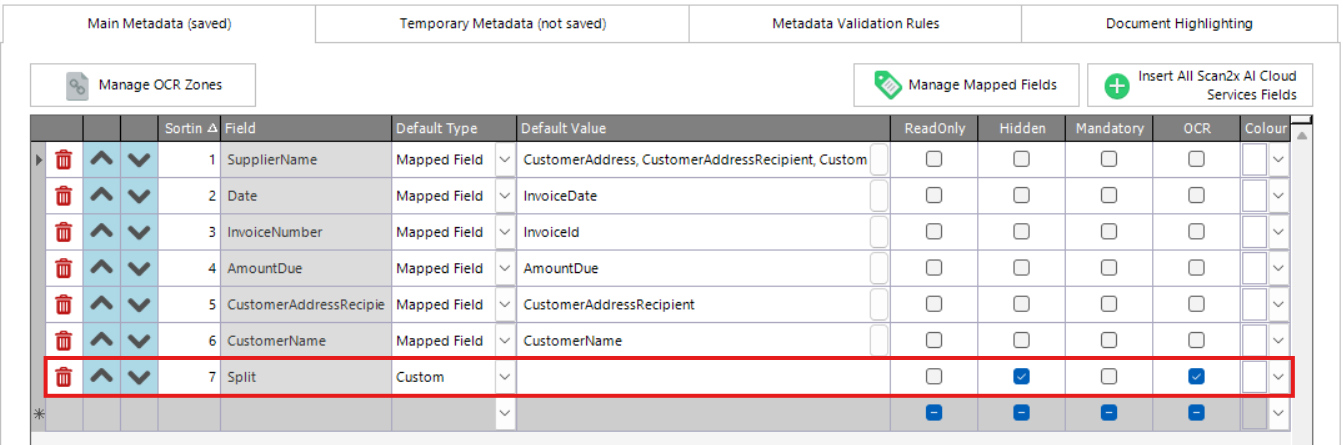Uncheck the Hidden checkbox for Split
Screen dimensions: 1343x445
(1021, 377)
